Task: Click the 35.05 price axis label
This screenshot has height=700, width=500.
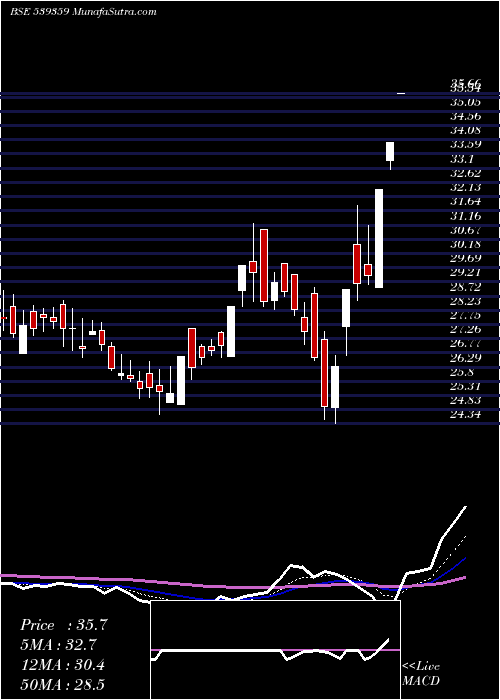Action: [465, 102]
